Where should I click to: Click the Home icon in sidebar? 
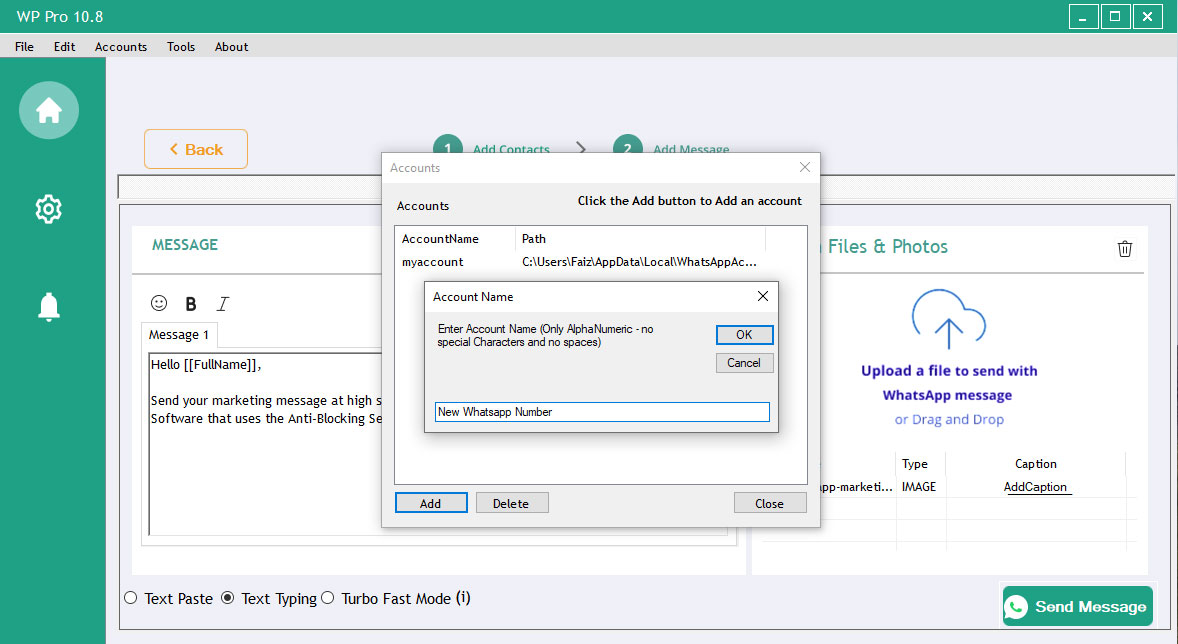(49, 110)
